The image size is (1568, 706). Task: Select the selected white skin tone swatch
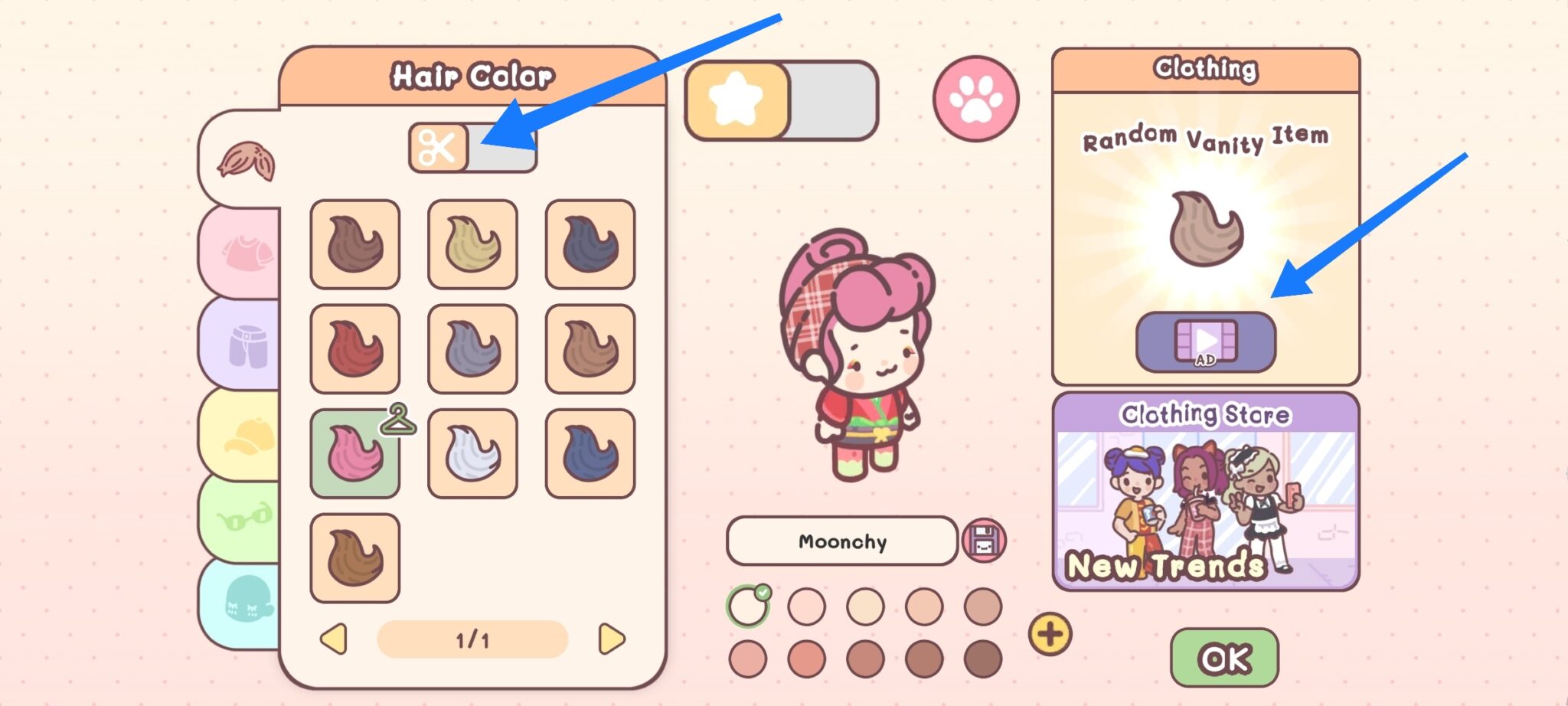point(748,606)
